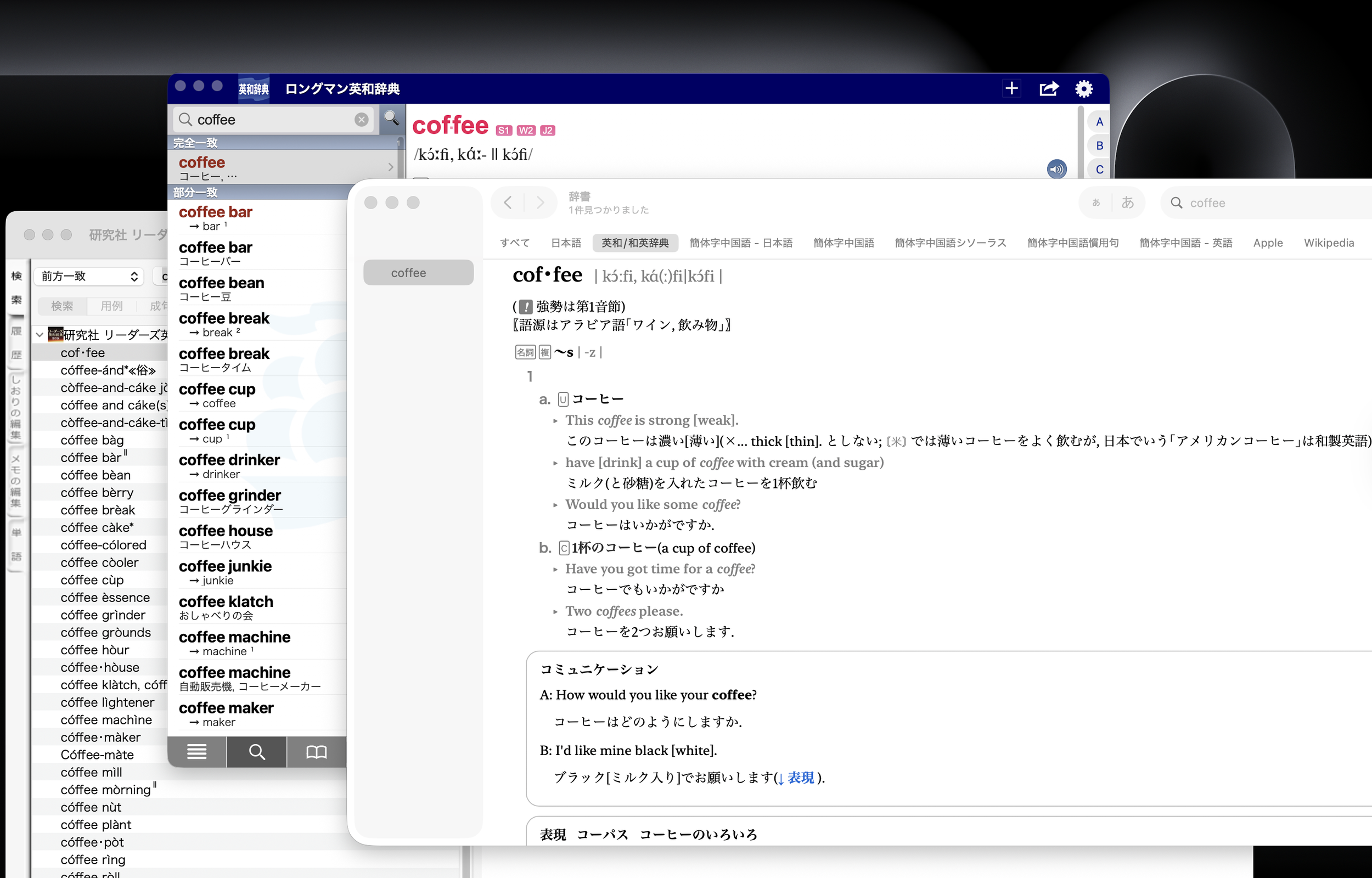The image size is (1372, 878).
Task: Click the share icon in Longman toolbar
Action: (1048, 88)
